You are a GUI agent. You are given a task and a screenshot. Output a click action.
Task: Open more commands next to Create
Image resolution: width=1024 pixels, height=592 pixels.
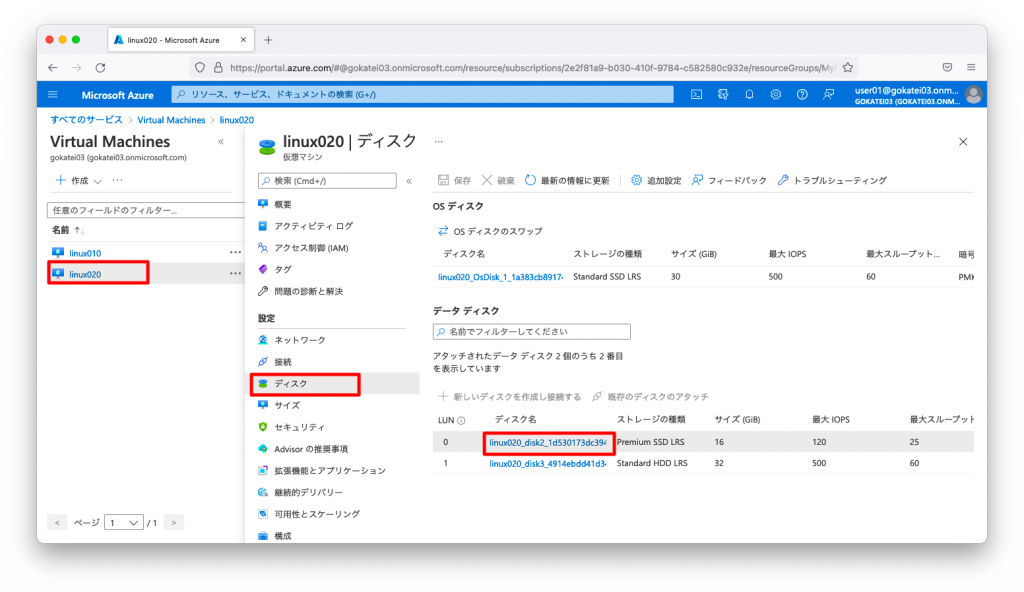(x=117, y=180)
